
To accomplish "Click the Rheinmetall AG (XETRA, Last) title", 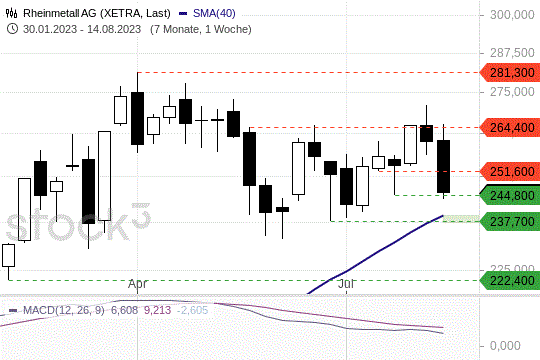I will (97, 13).
